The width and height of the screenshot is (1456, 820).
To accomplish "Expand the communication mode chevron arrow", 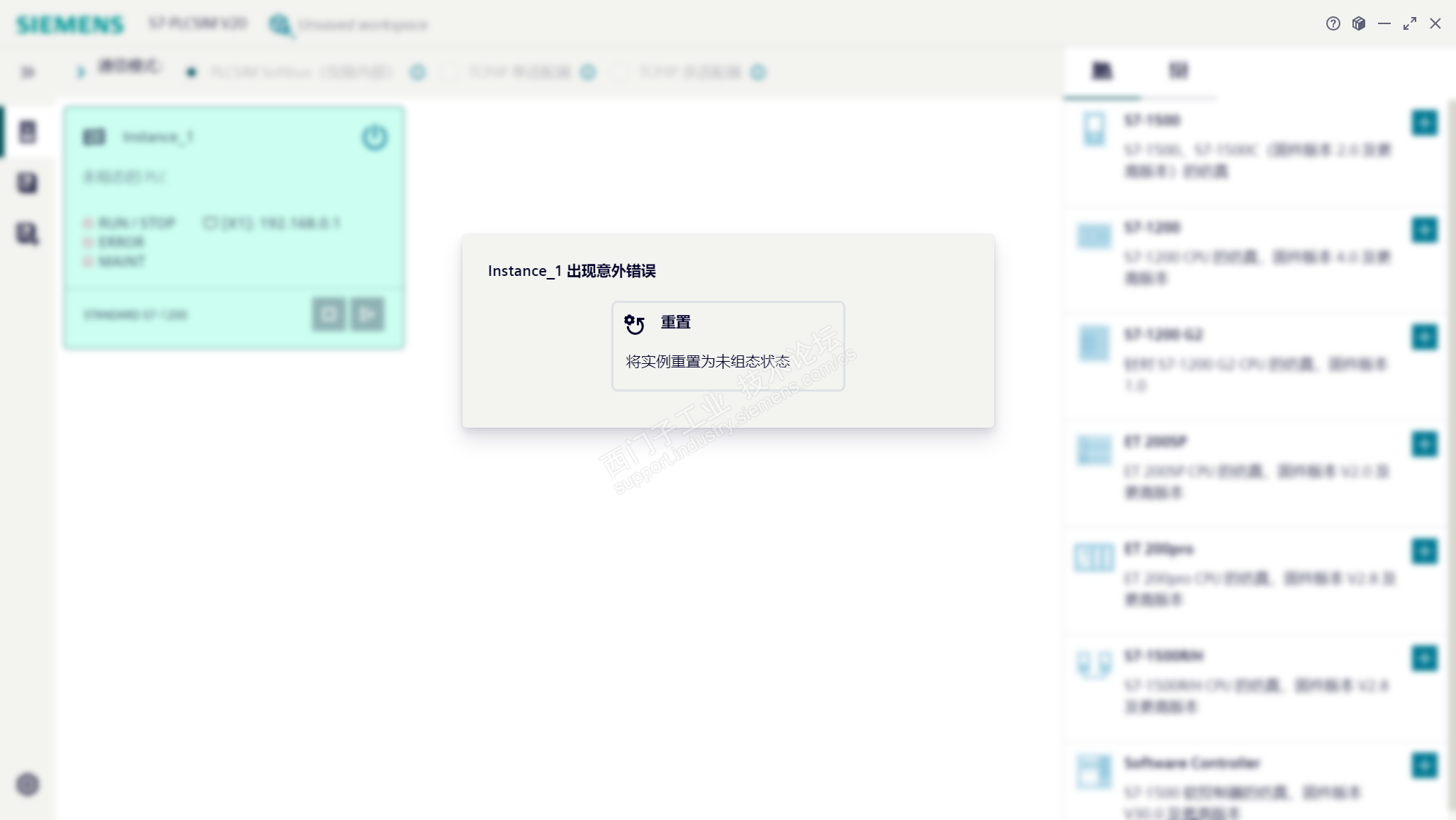I will pyautogui.click(x=80, y=72).
